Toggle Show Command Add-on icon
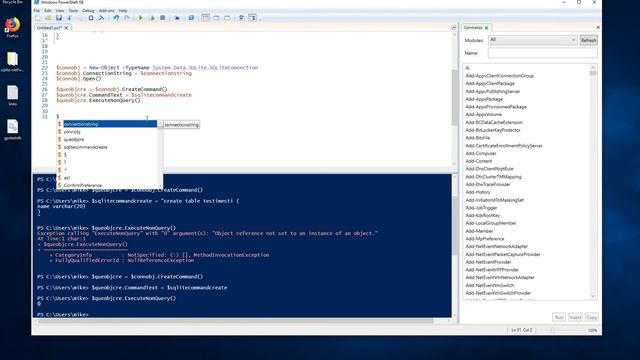 point(252,18)
